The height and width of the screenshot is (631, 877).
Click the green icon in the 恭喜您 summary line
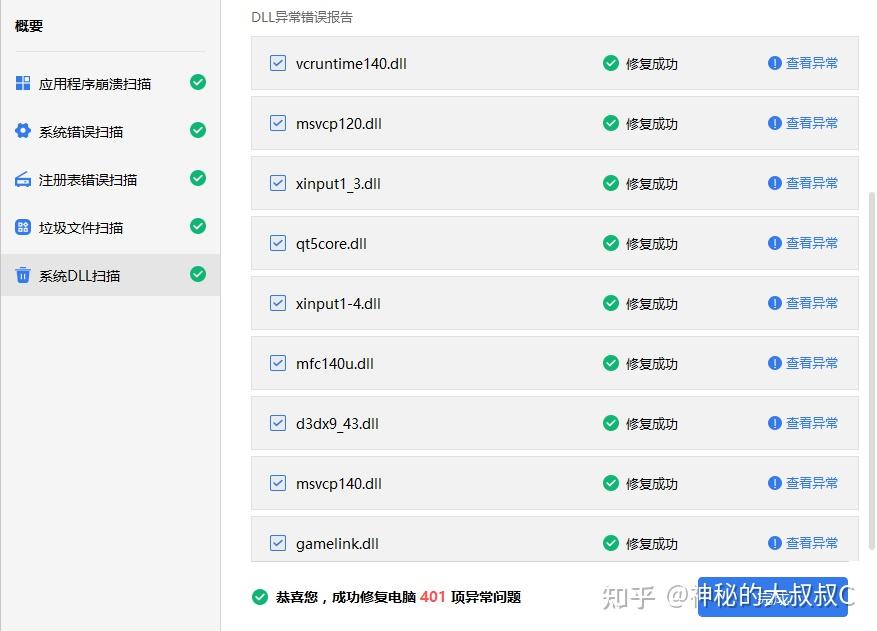(259, 597)
